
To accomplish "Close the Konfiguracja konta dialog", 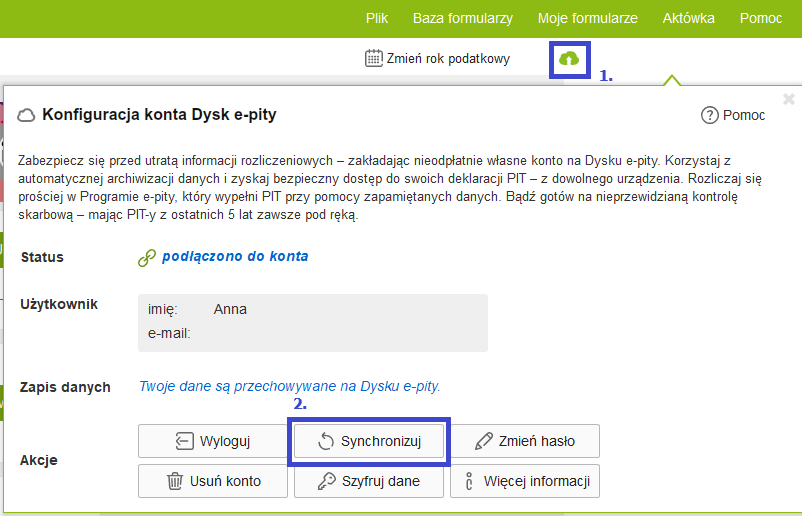I will coord(788,99).
